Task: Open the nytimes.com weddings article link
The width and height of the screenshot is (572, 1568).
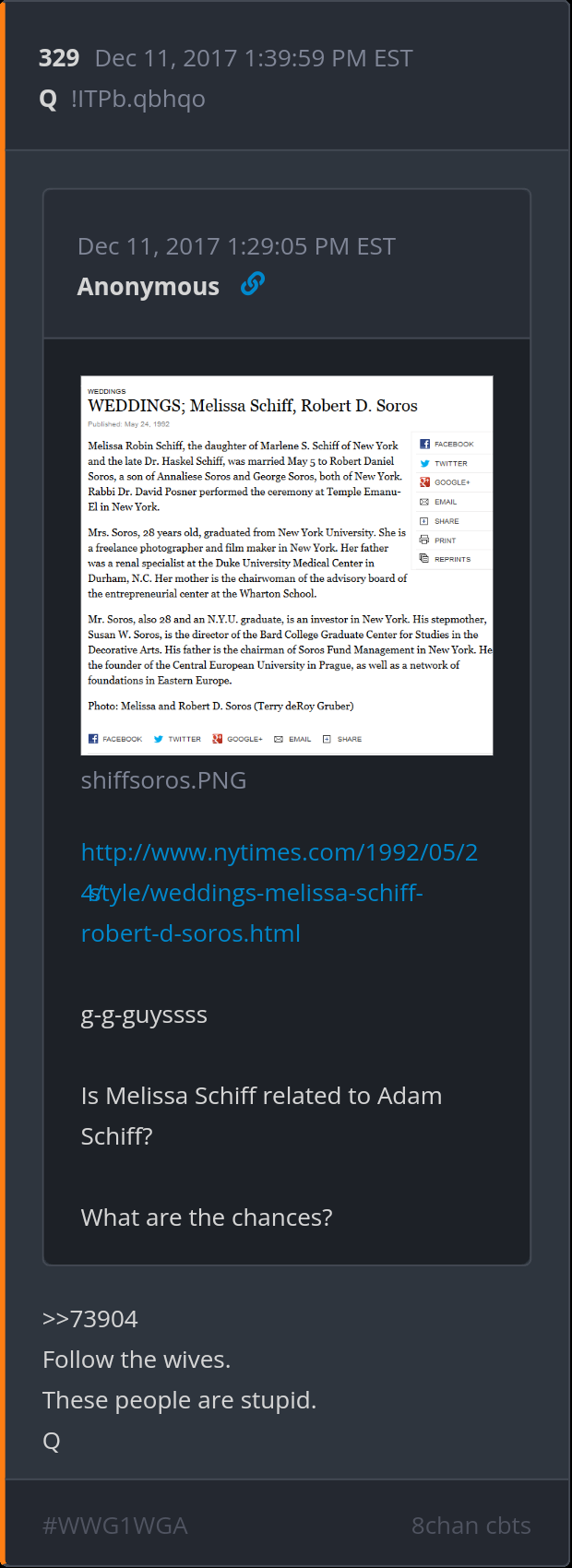Action: [x=280, y=893]
